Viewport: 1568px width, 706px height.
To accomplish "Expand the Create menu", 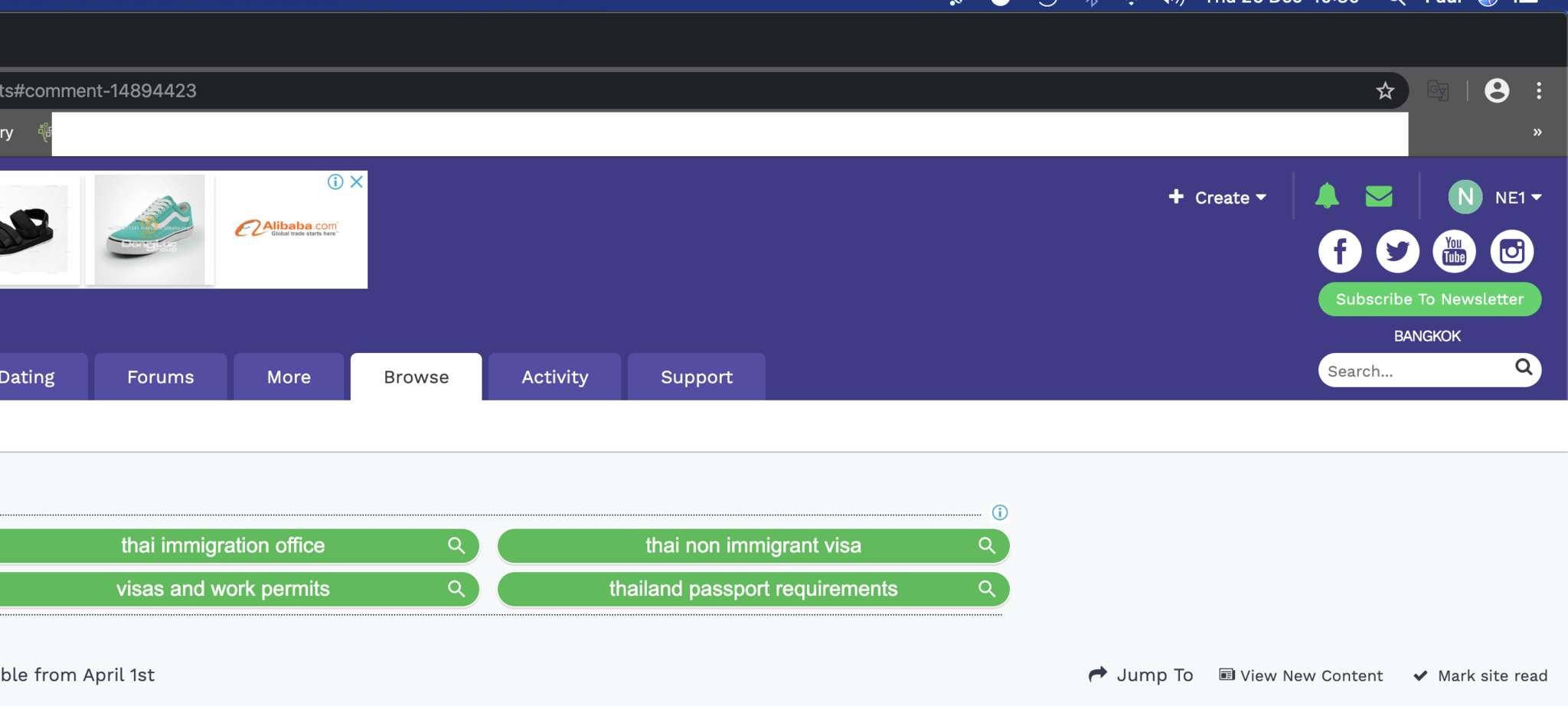I will point(1218,197).
